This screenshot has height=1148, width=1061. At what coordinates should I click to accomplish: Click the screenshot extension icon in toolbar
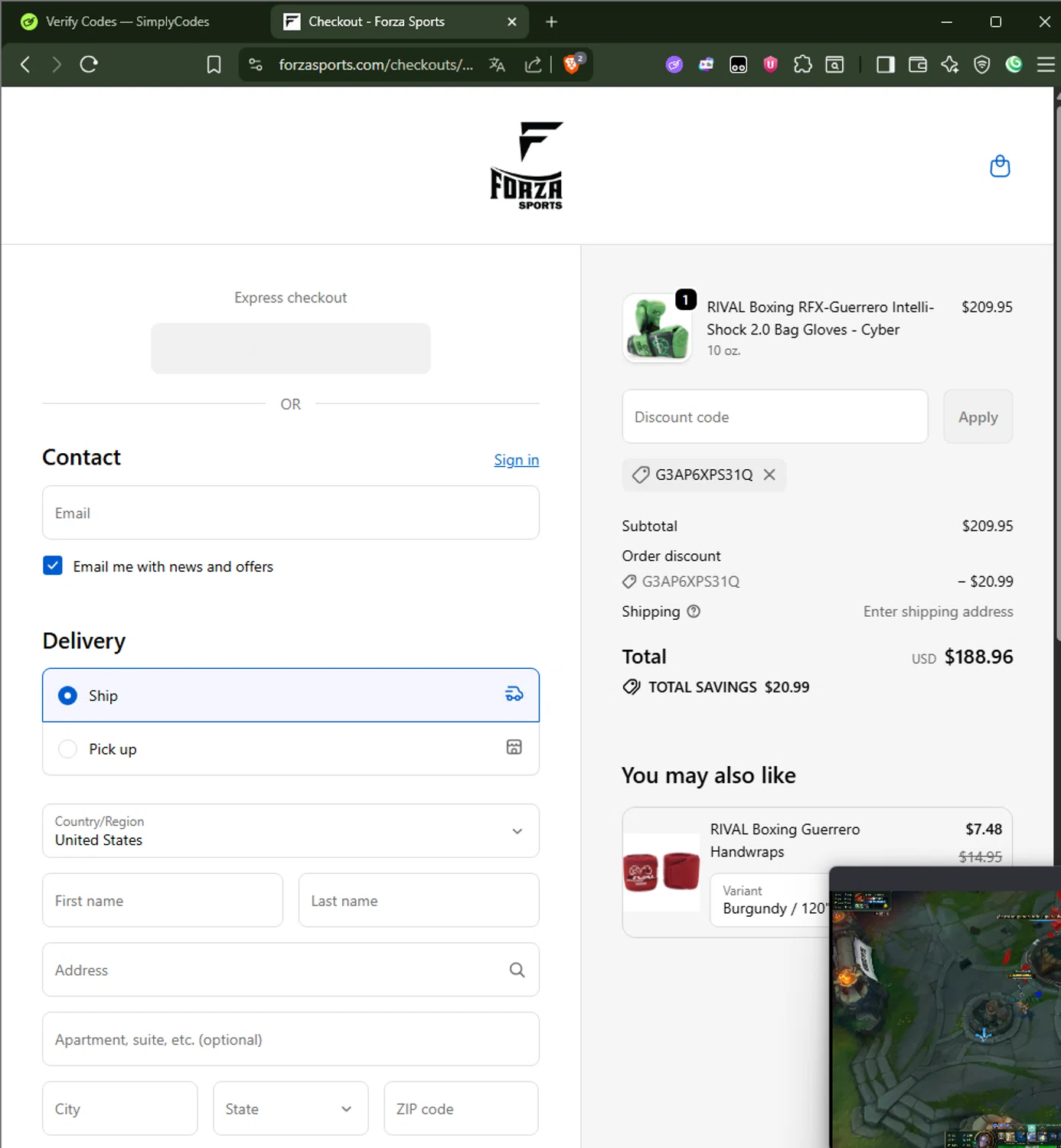834,65
